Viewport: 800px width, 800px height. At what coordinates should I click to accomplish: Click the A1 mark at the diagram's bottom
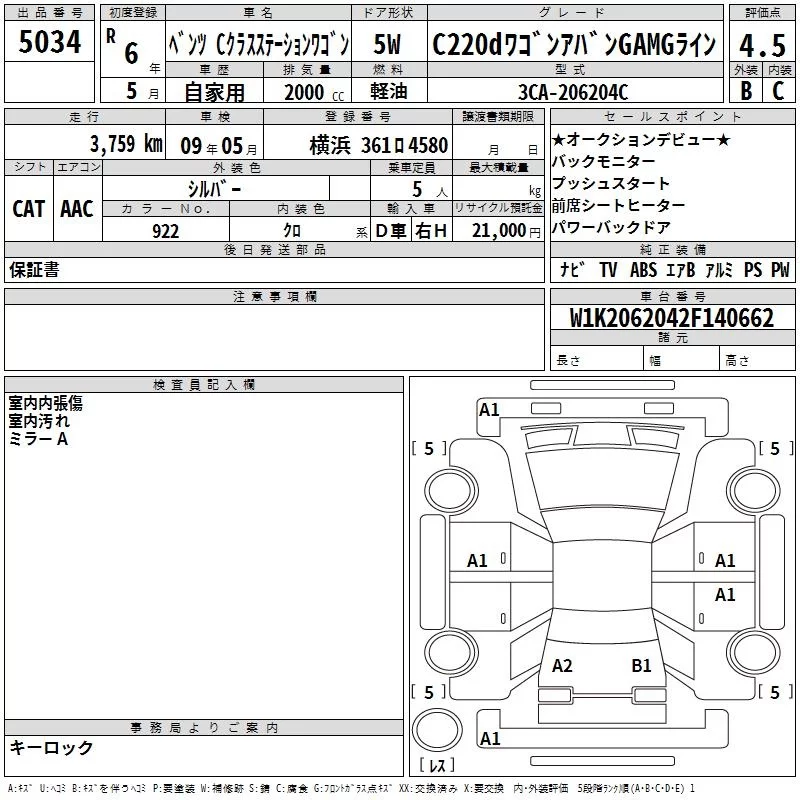[x=490, y=739]
